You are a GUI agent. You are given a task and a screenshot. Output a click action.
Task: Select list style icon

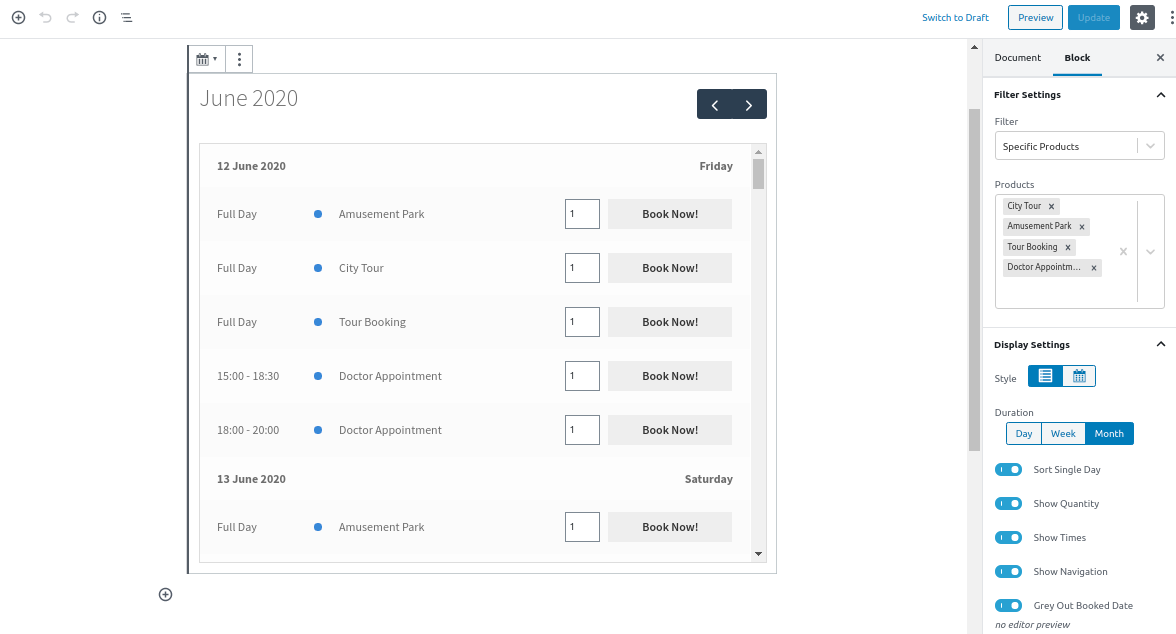click(1046, 376)
